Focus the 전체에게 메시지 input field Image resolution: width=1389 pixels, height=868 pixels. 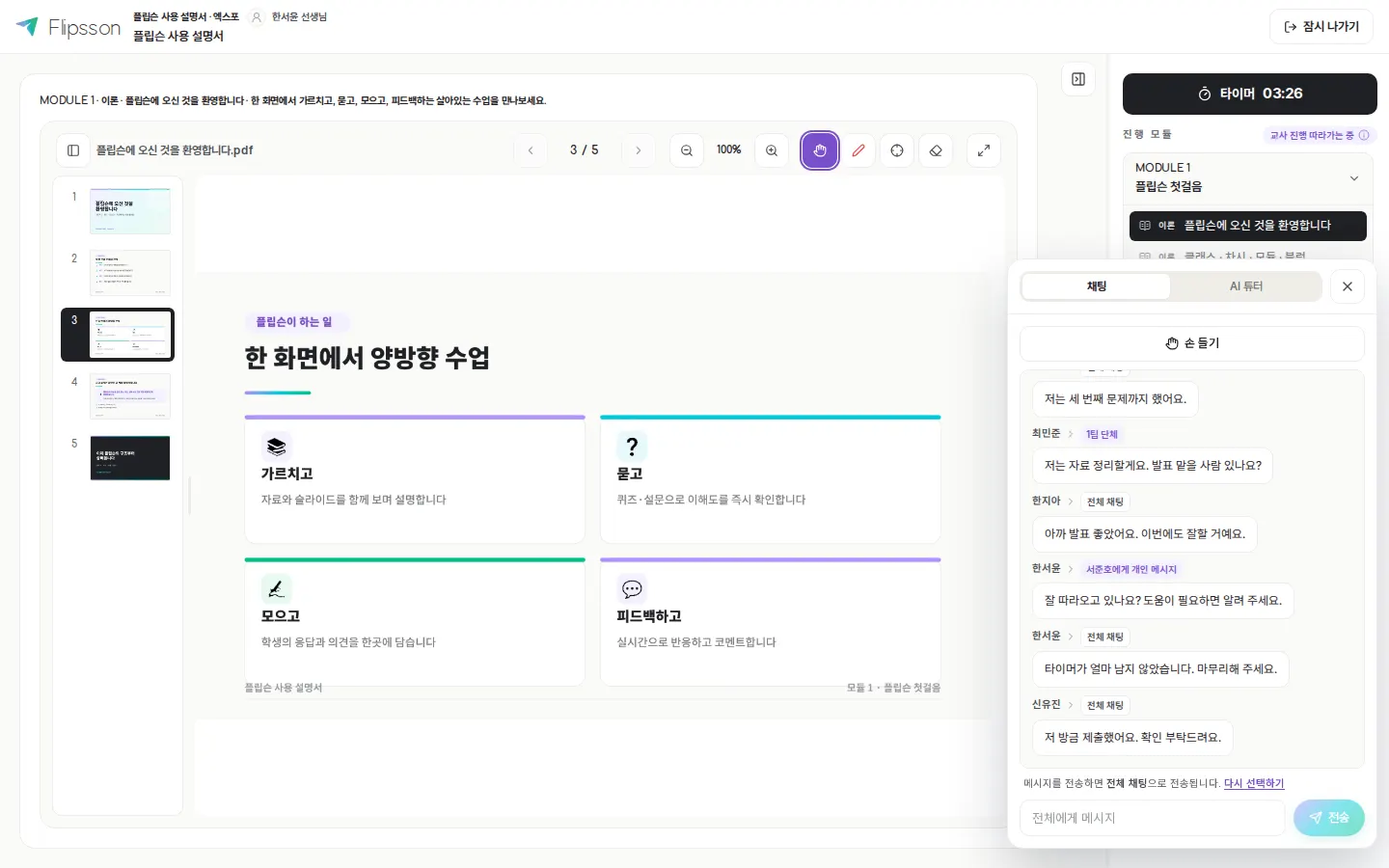[x=1152, y=818]
